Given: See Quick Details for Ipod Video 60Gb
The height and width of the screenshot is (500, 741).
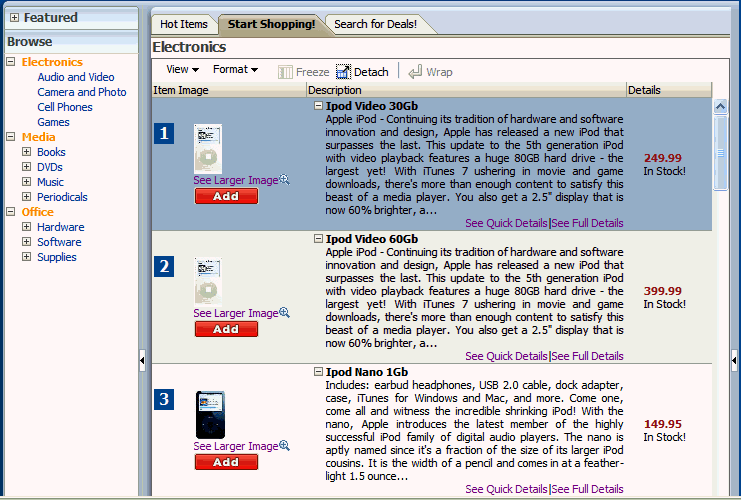Looking at the screenshot, I should 506,356.
